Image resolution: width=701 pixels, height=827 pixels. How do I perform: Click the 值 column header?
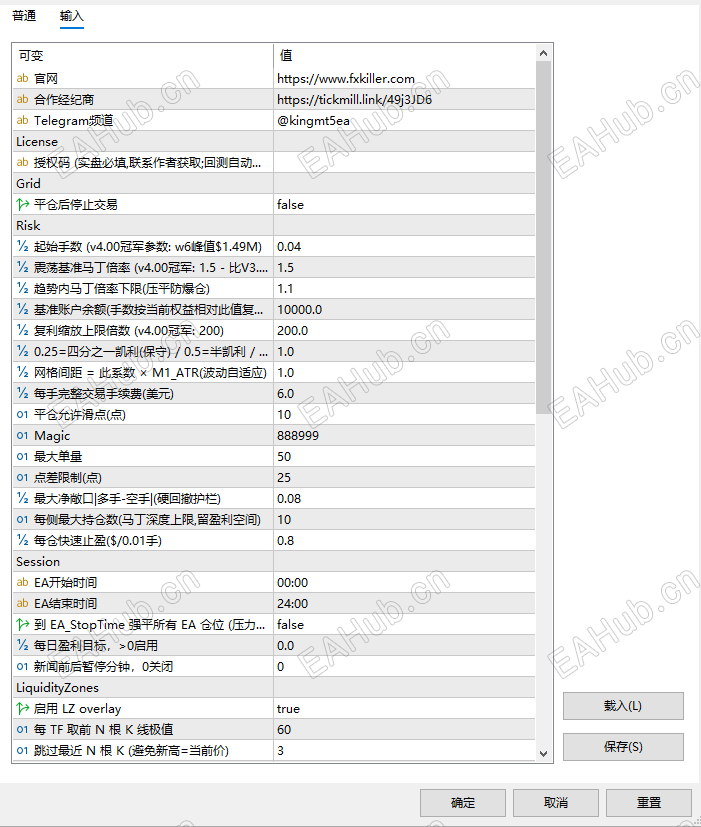[404, 55]
